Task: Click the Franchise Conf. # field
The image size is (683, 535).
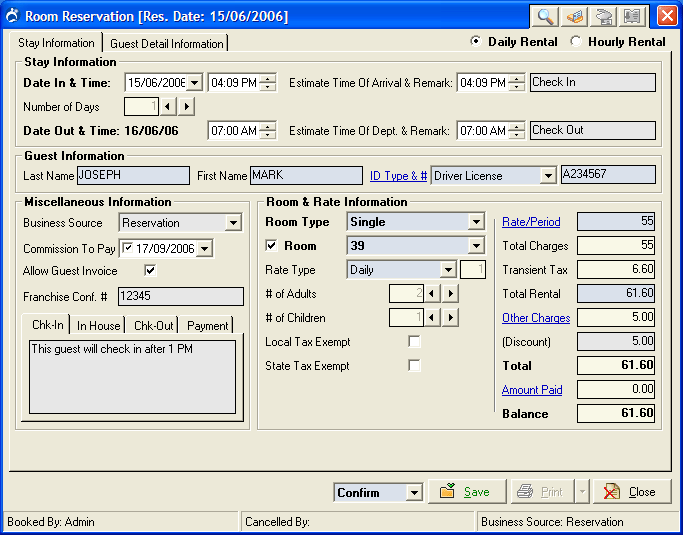Action: coord(181,296)
